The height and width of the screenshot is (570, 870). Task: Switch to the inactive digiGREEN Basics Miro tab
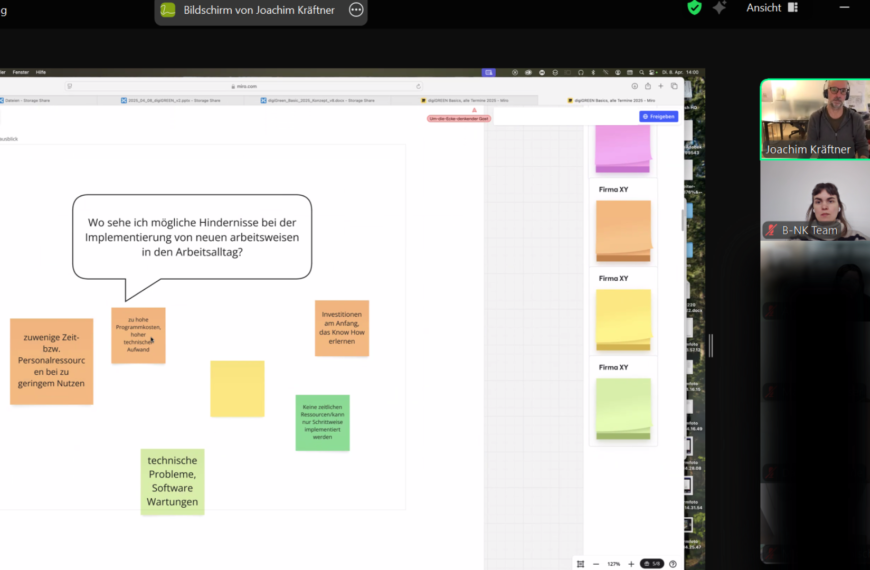(464, 100)
